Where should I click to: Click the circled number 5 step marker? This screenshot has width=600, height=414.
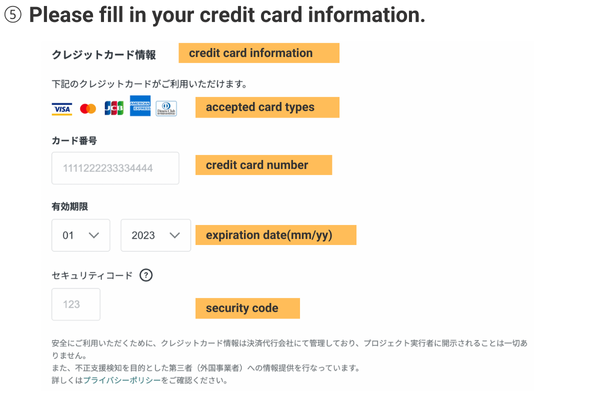[x=13, y=17]
